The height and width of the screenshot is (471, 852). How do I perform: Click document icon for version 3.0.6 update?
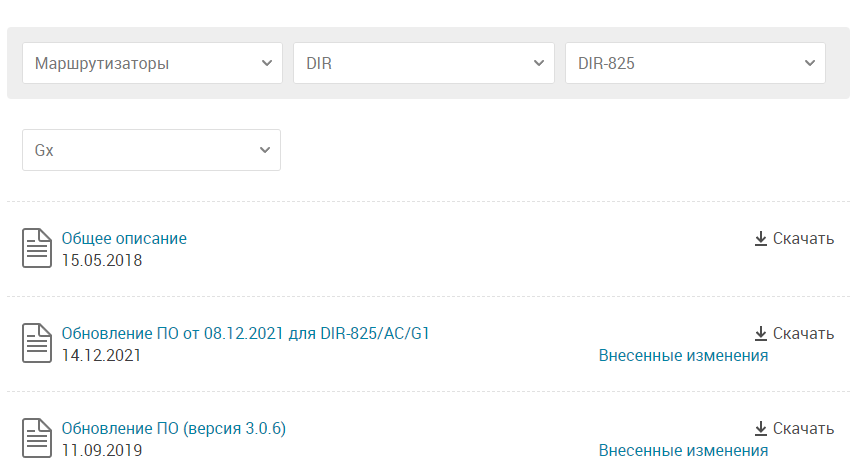click(x=37, y=438)
